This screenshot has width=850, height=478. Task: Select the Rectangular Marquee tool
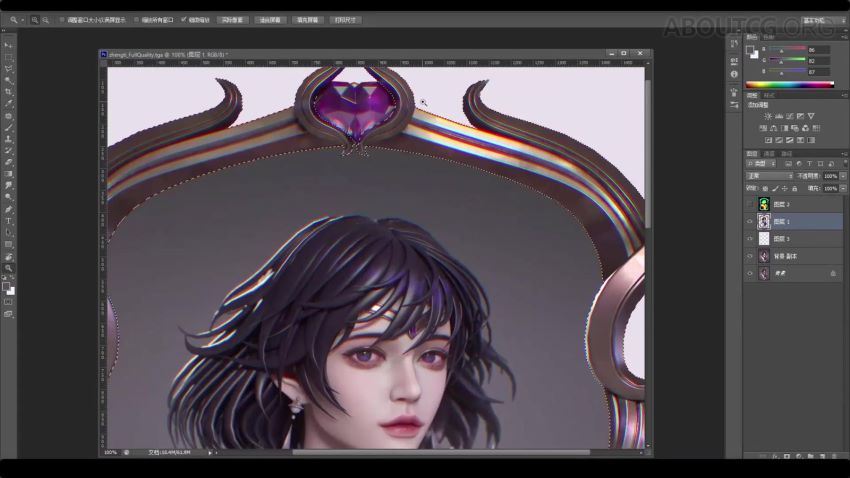(x=8, y=57)
